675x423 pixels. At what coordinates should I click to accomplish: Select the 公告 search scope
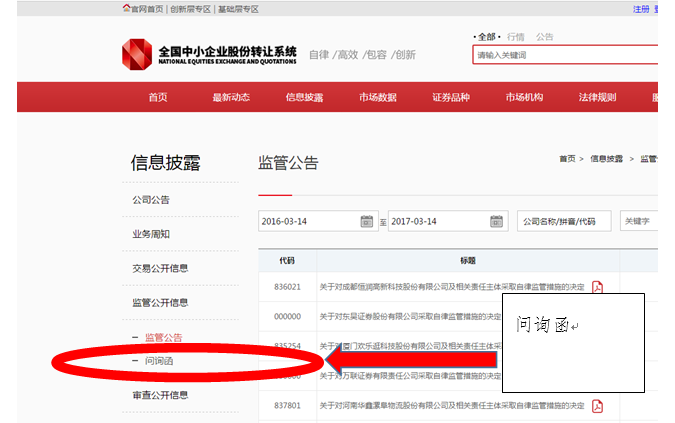545,37
